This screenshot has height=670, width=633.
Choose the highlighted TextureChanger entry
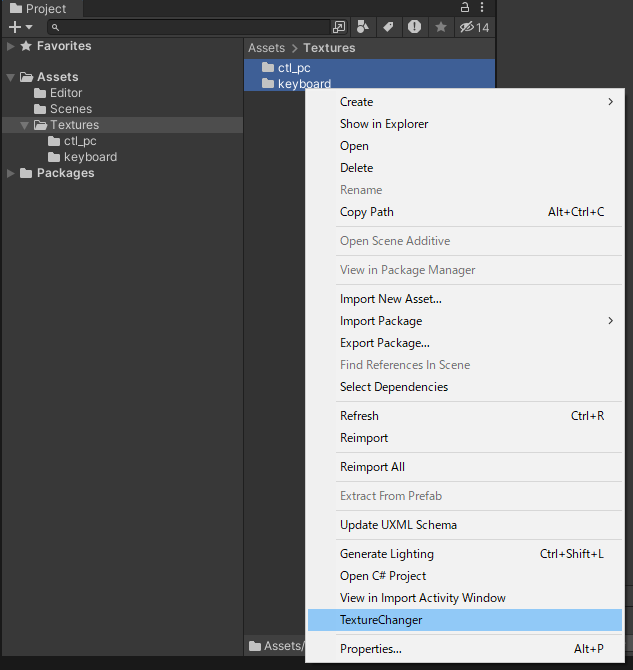coord(465,620)
